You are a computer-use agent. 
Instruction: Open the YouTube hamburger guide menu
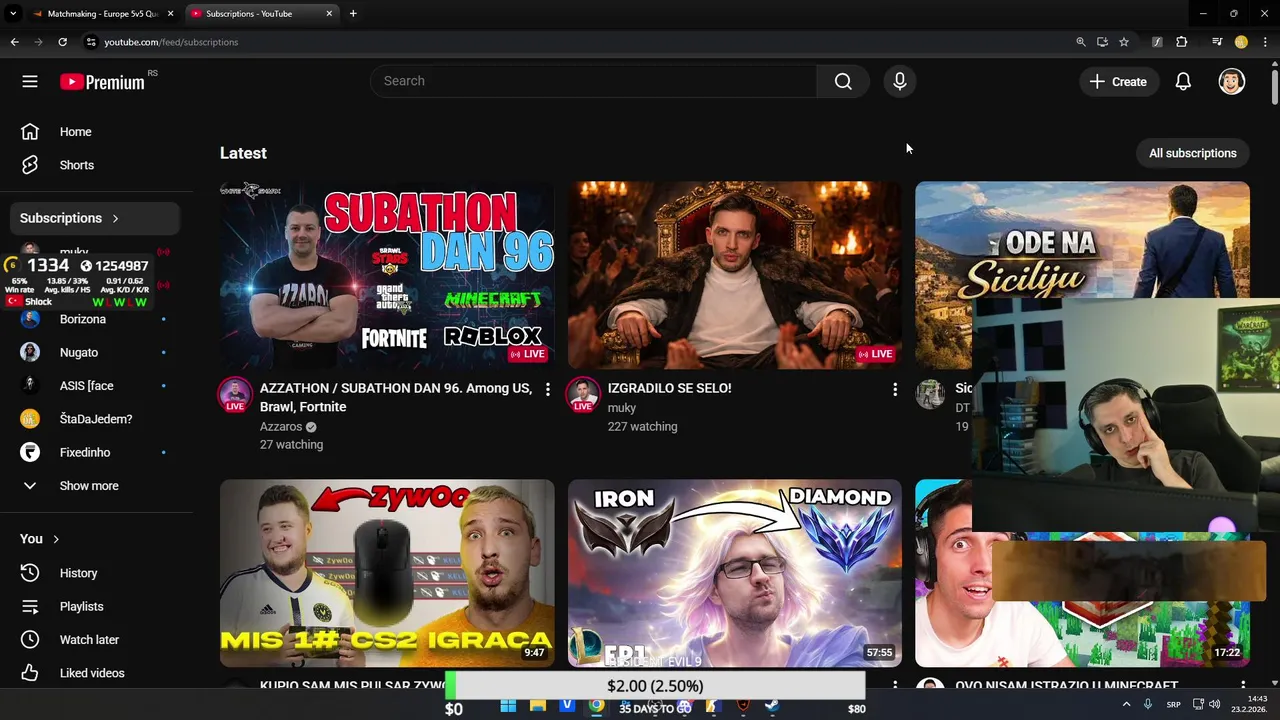[30, 82]
